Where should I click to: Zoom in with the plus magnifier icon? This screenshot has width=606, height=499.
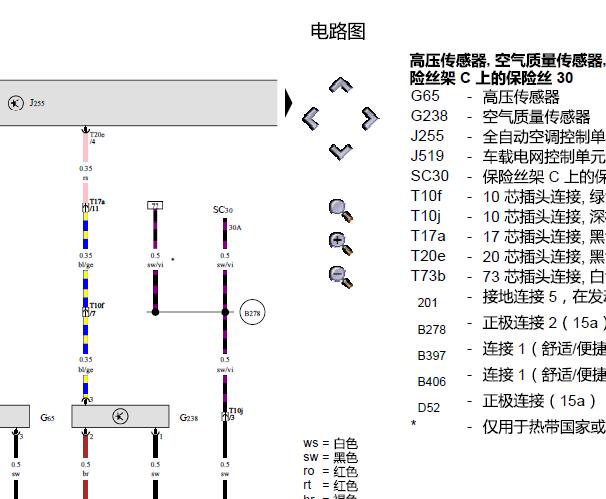[340, 244]
